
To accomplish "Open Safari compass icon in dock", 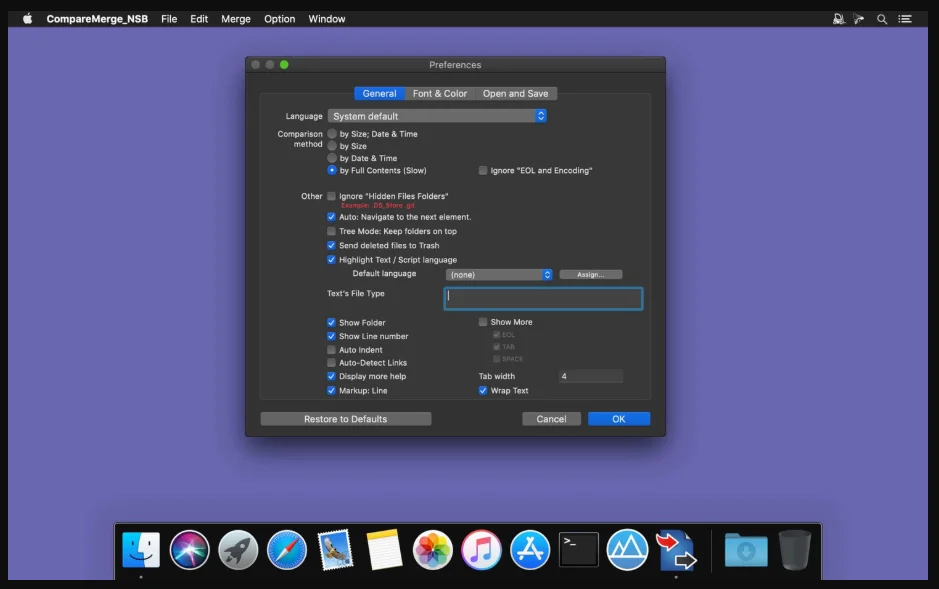I will [x=287, y=549].
